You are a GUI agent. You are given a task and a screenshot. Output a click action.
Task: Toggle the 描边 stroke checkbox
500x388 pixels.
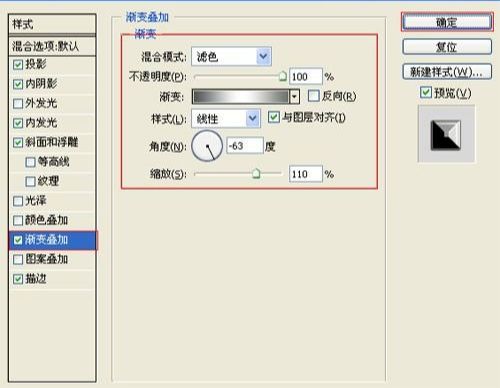click(x=18, y=279)
